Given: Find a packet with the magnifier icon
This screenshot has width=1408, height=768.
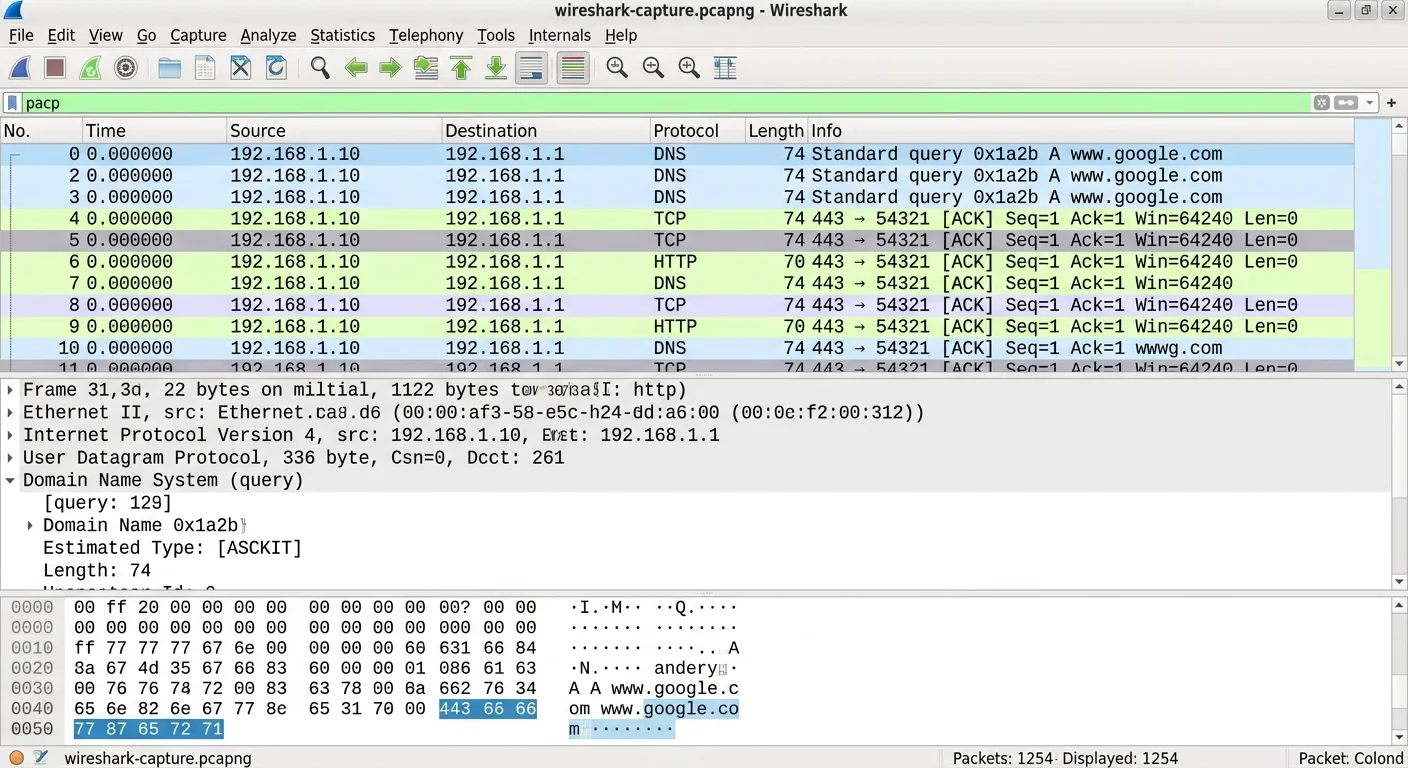Looking at the screenshot, I should click(320, 68).
